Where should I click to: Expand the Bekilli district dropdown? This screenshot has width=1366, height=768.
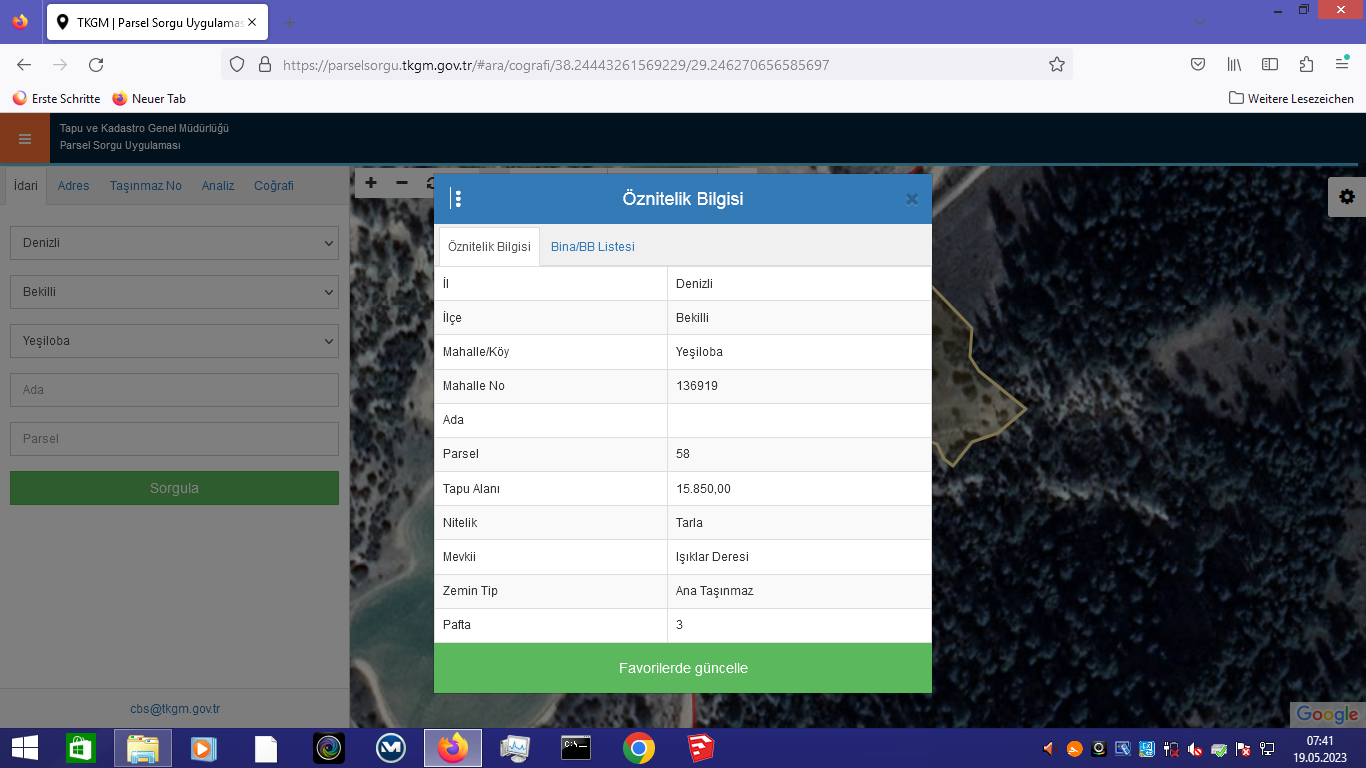click(x=174, y=292)
